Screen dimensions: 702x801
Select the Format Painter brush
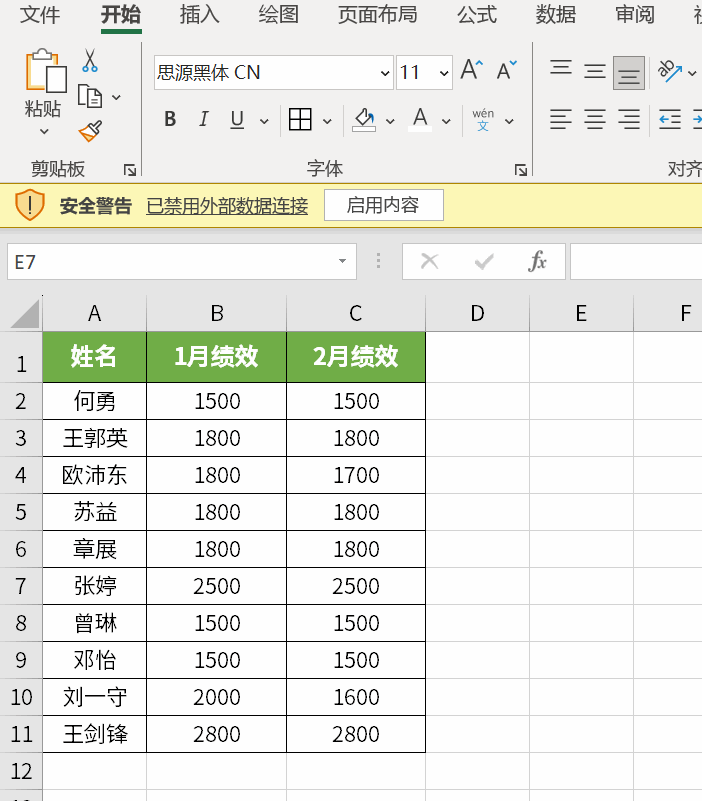pyautogui.click(x=90, y=131)
